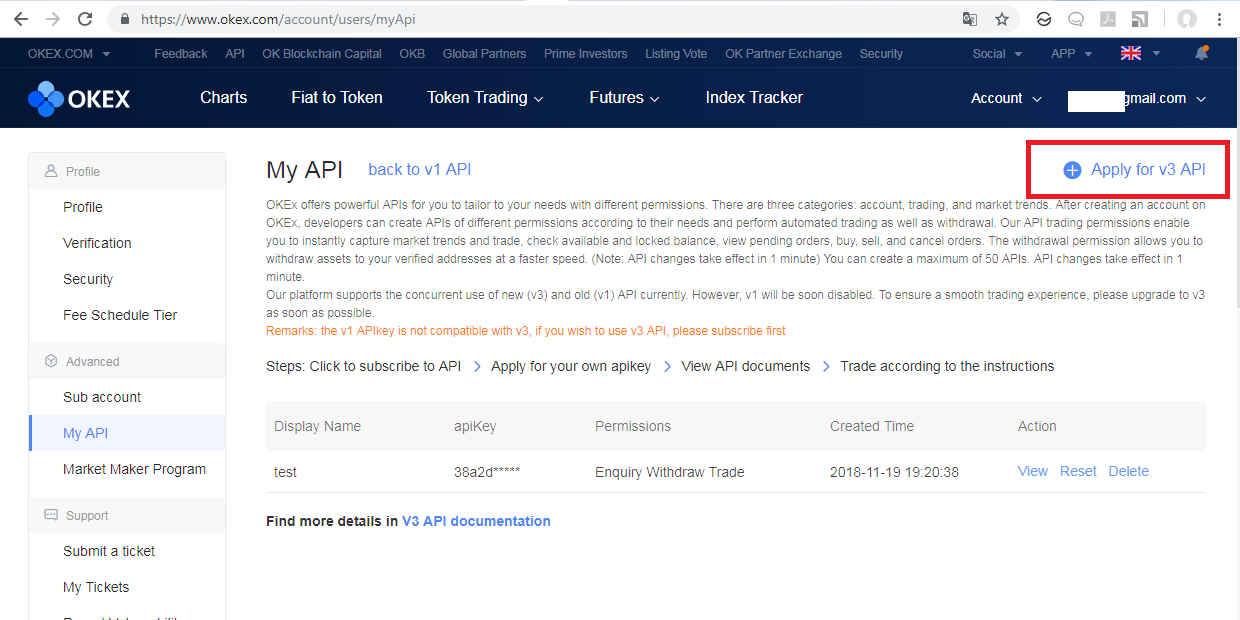Click back to v1 API link

click(x=420, y=170)
